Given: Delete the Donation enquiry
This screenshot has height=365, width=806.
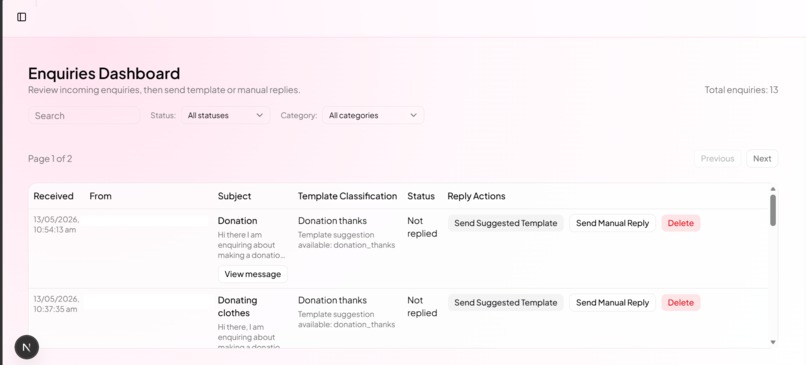Looking at the screenshot, I should click(681, 223).
